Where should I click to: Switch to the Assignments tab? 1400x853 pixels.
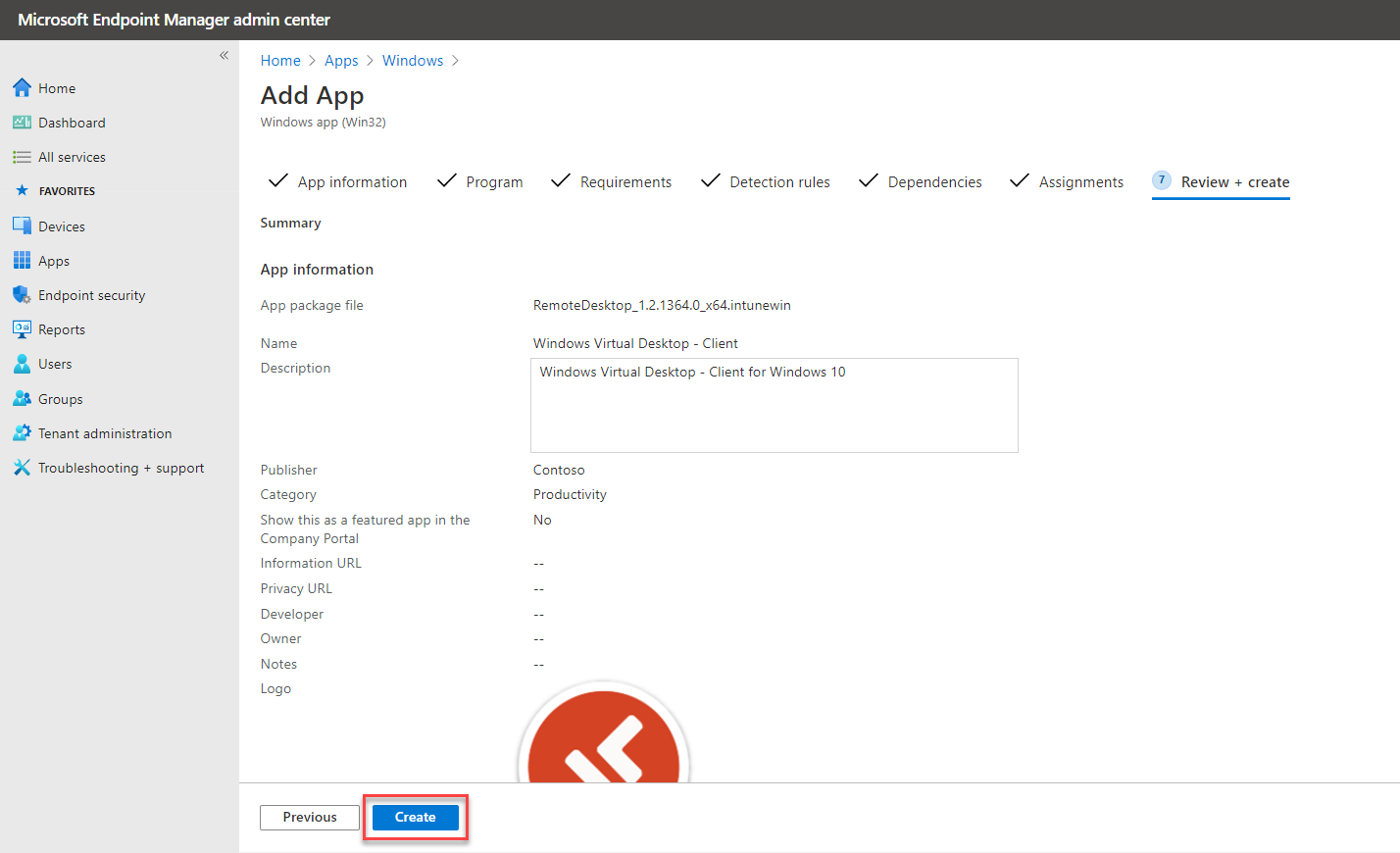coord(1080,181)
